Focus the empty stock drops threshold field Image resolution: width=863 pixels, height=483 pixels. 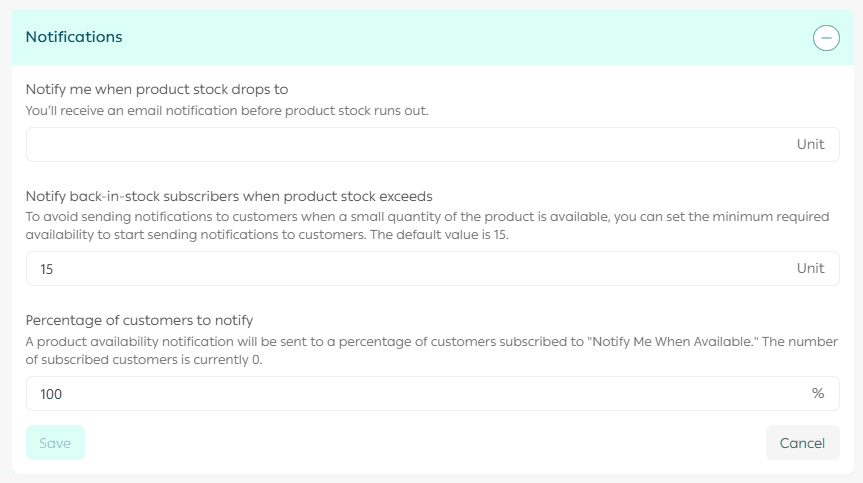tap(400, 144)
